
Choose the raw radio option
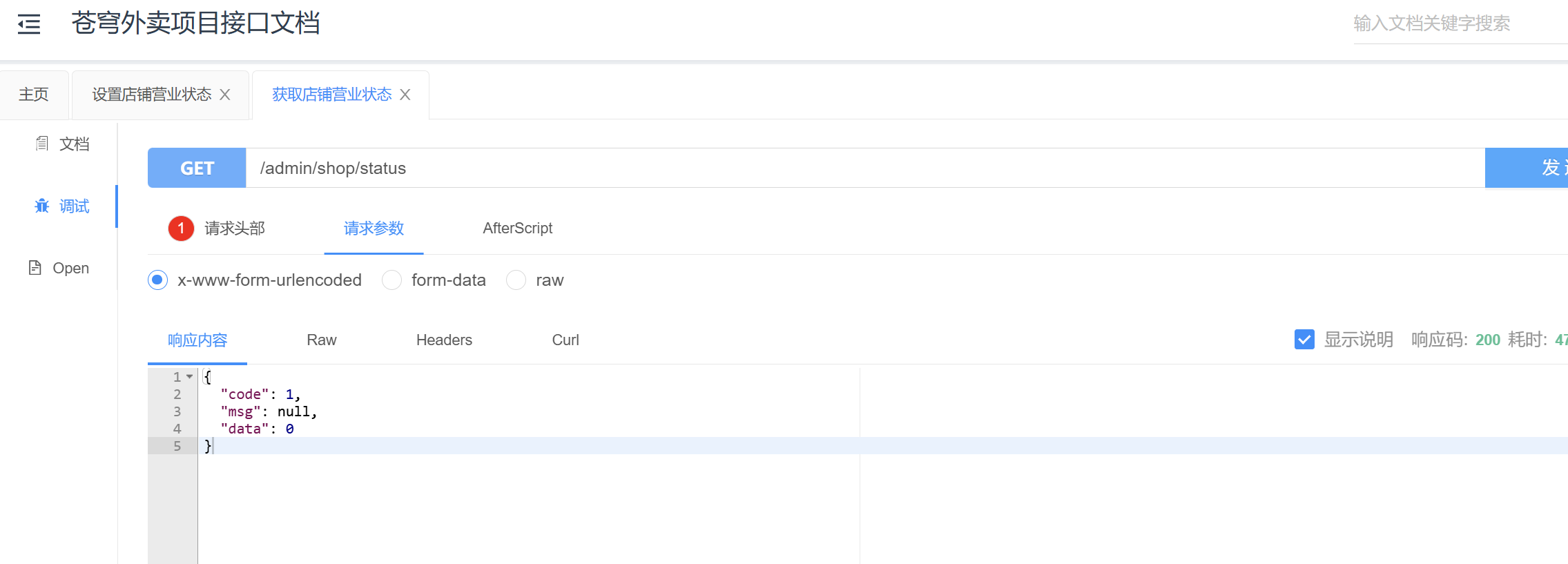(x=516, y=280)
